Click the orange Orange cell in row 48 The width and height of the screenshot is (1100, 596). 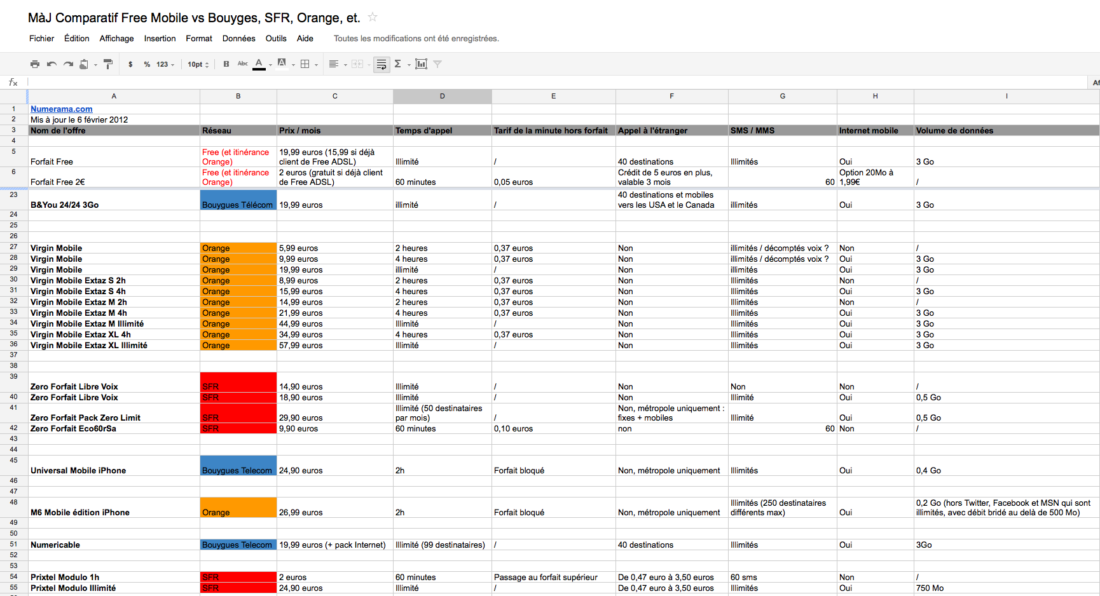[238, 508]
